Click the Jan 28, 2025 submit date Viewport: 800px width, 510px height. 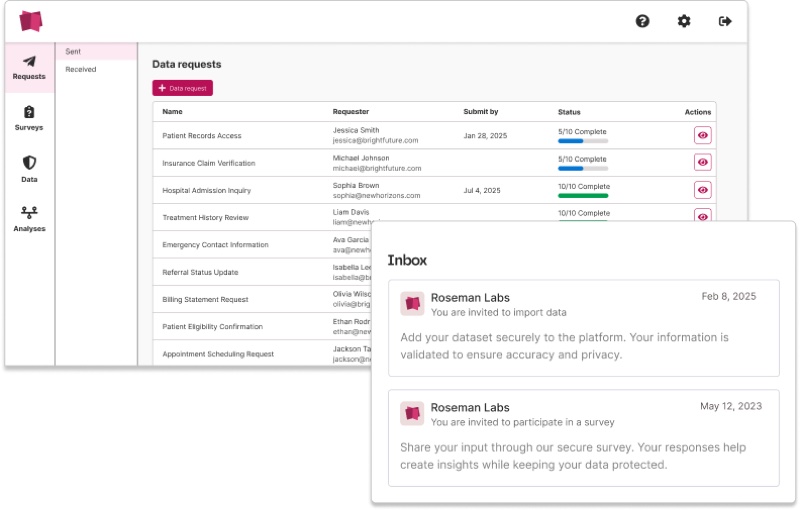click(485, 136)
